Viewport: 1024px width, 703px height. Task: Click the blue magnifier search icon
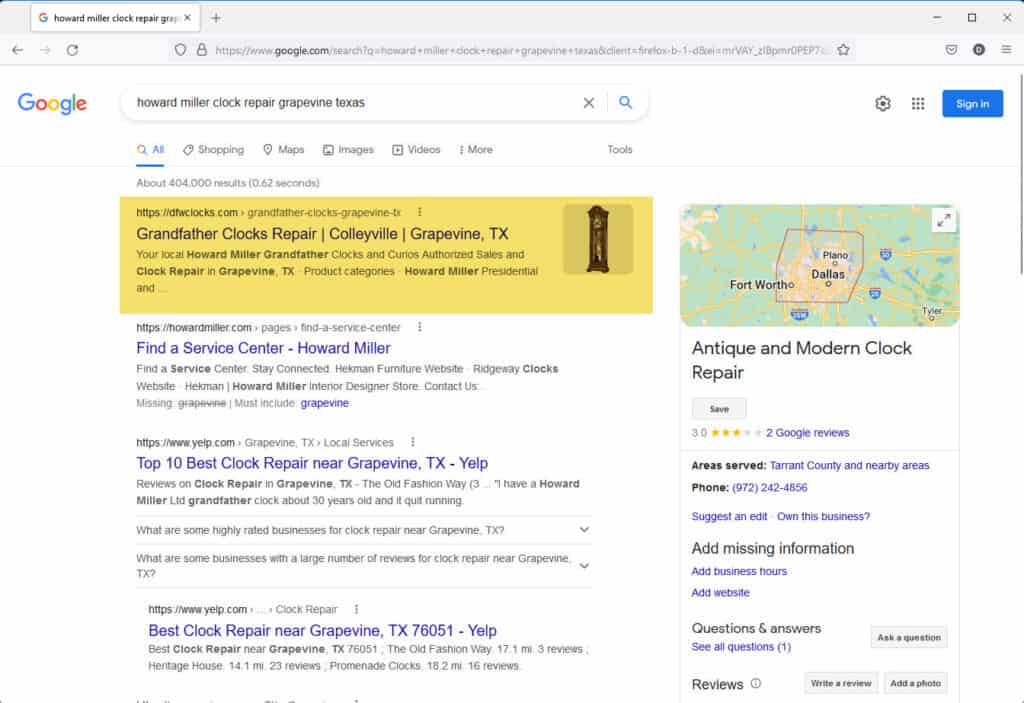[625, 103]
